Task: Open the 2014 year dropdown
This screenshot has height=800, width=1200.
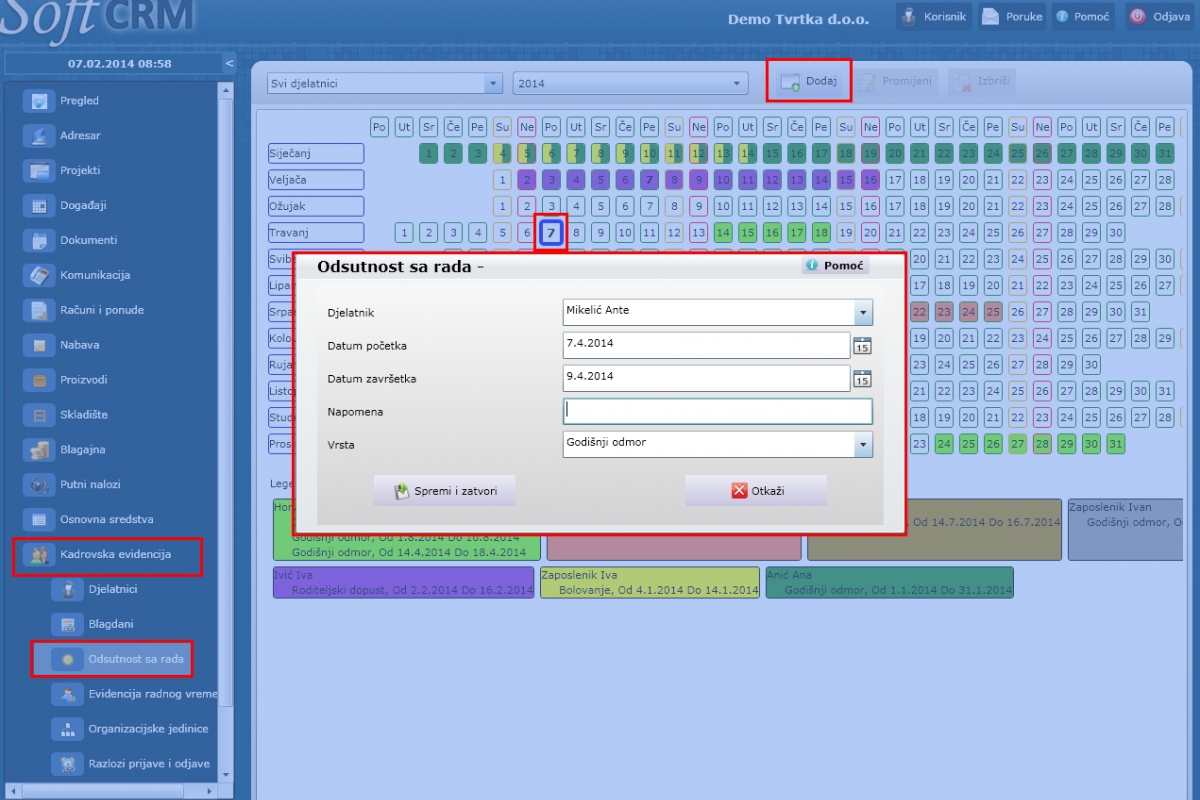Action: 630,84
